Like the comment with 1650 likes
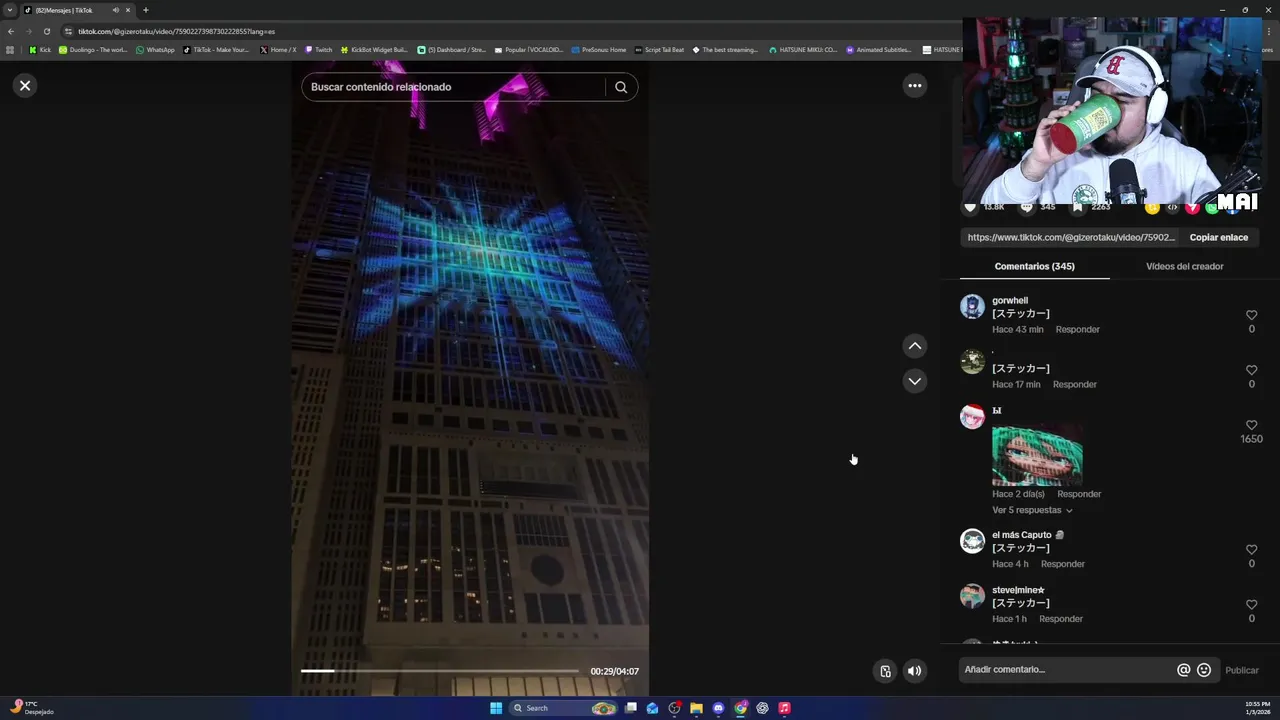Image resolution: width=1280 pixels, height=720 pixels. pos(1251,425)
